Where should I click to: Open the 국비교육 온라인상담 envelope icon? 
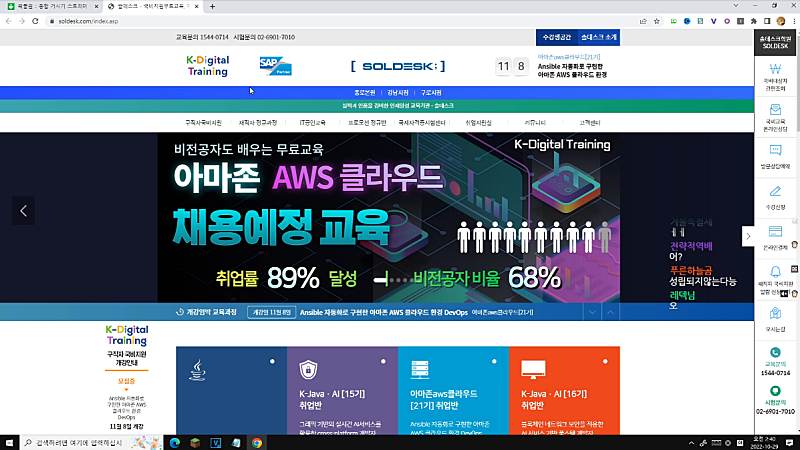[x=775, y=109]
